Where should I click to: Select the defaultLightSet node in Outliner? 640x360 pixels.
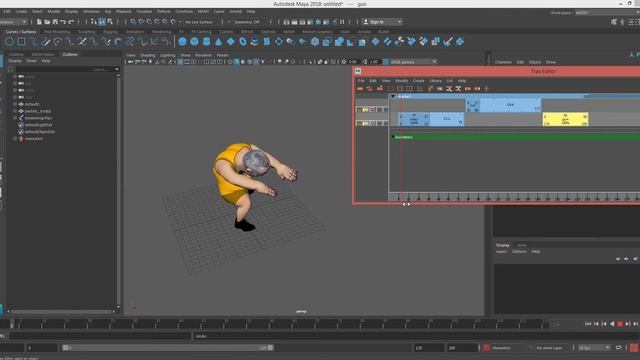click(38, 125)
